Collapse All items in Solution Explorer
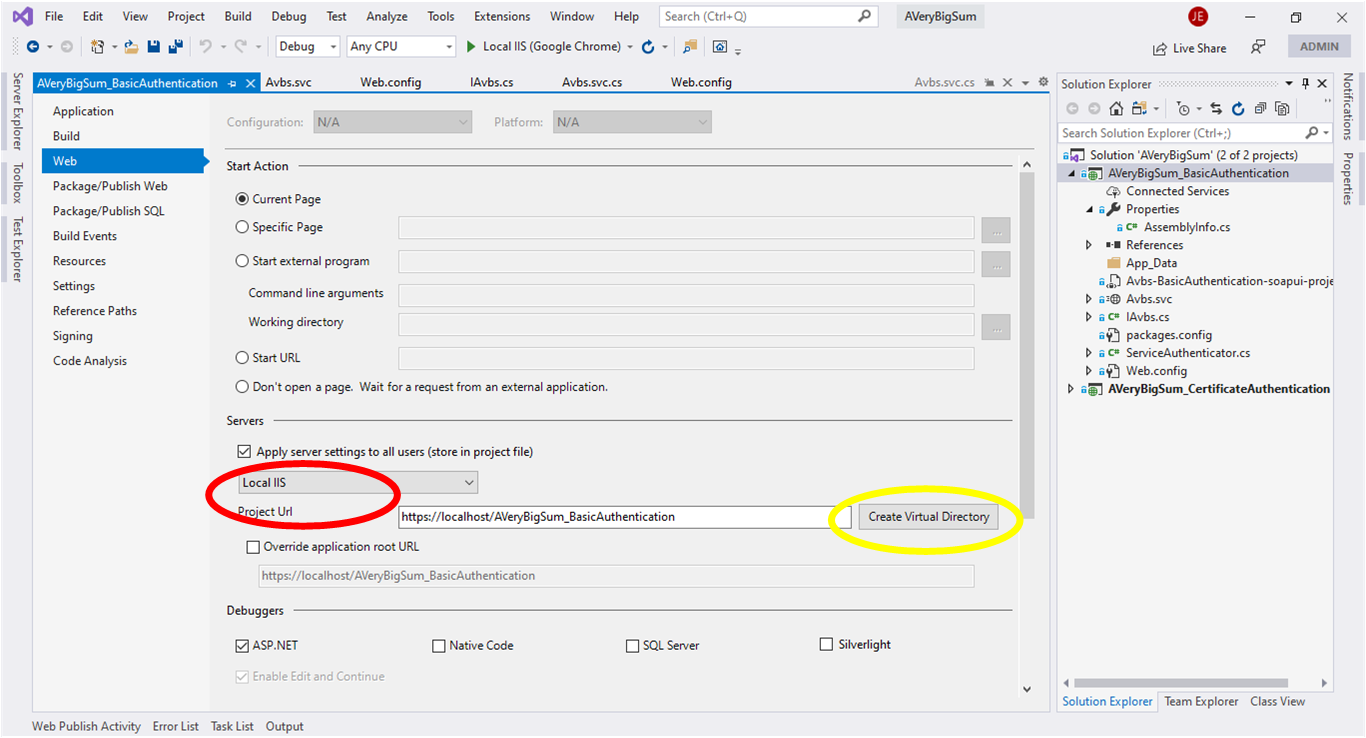Screen dimensions: 1366x738 pyautogui.click(x=1261, y=108)
